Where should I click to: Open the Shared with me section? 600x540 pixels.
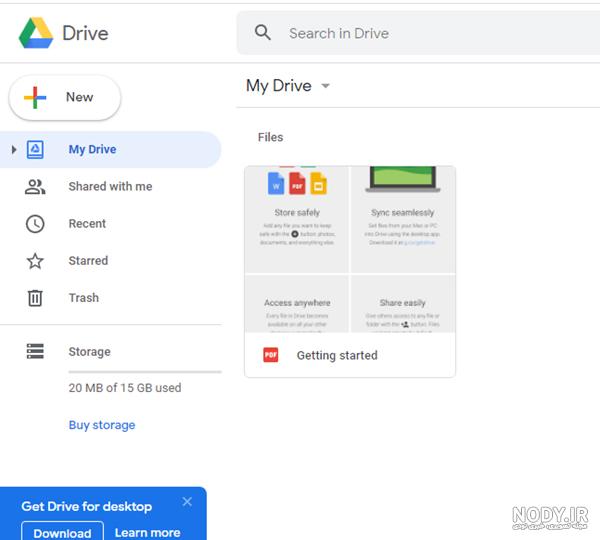110,187
